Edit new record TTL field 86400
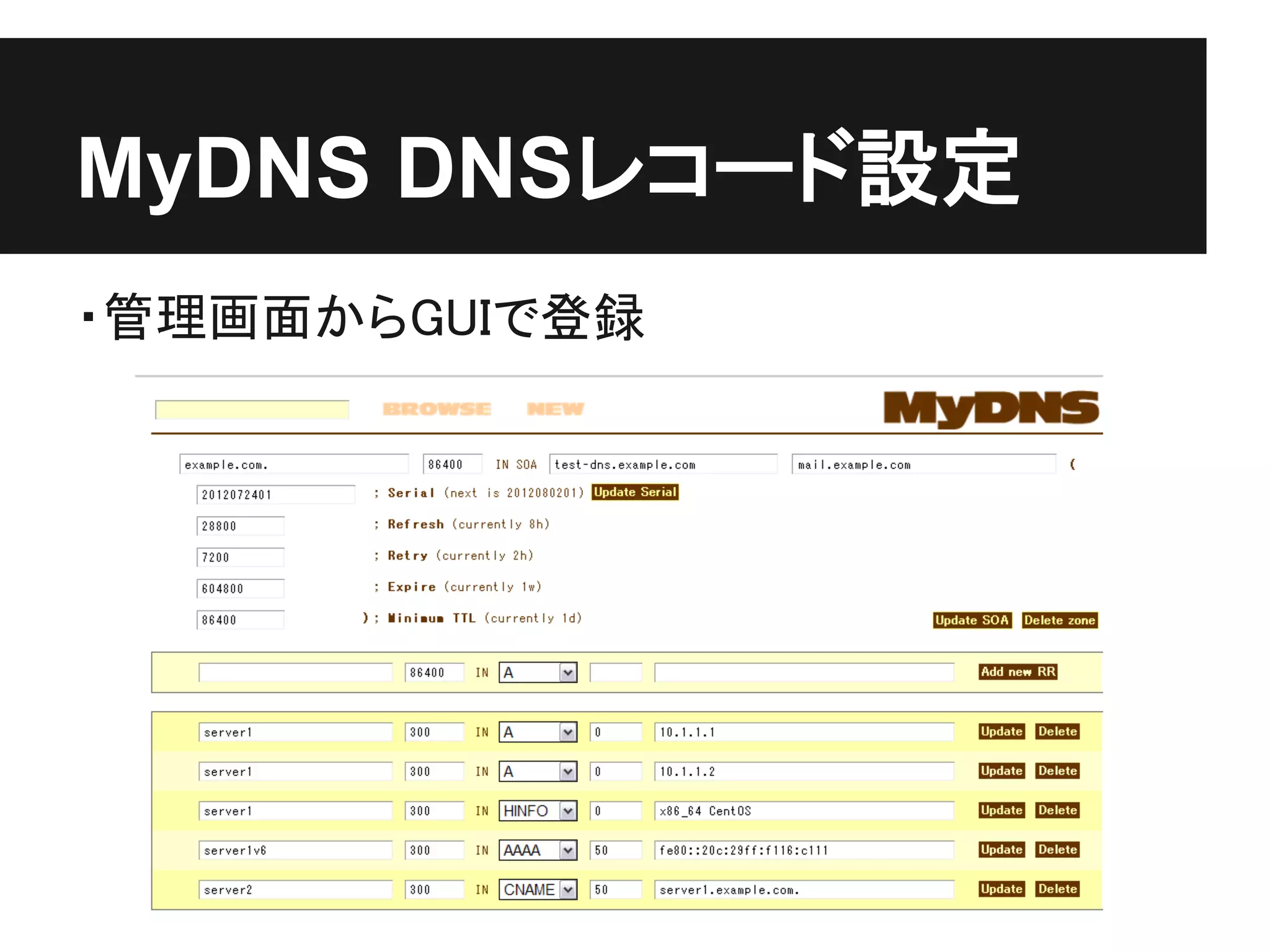This screenshot has width=1270, height=952. (434, 672)
